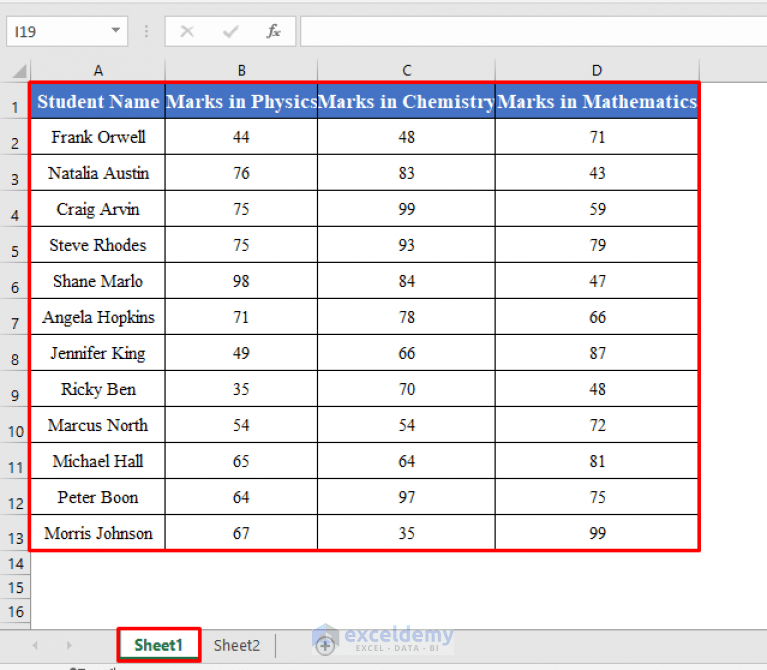This screenshot has height=670, width=767.
Task: Click Craig Arvin's Chemistry mark 99
Action: (406, 209)
